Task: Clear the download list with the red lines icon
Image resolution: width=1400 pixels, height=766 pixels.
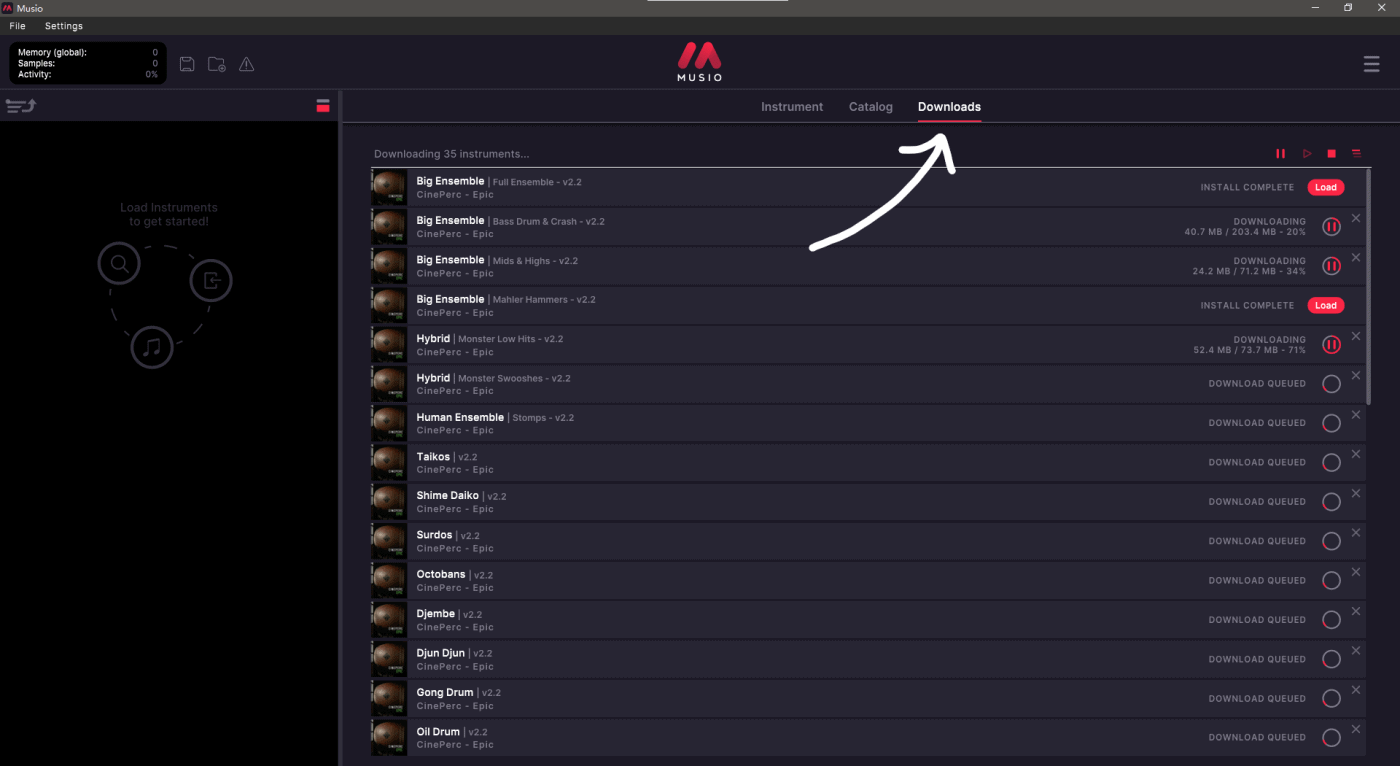Action: pyautogui.click(x=1357, y=154)
